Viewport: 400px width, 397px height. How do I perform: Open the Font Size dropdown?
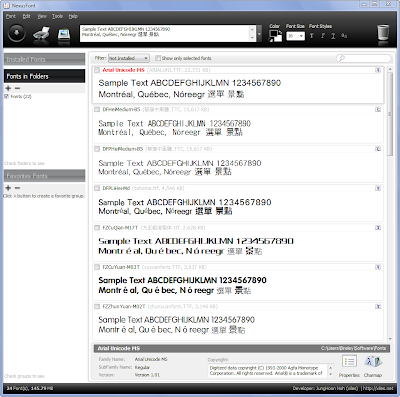coord(295,36)
